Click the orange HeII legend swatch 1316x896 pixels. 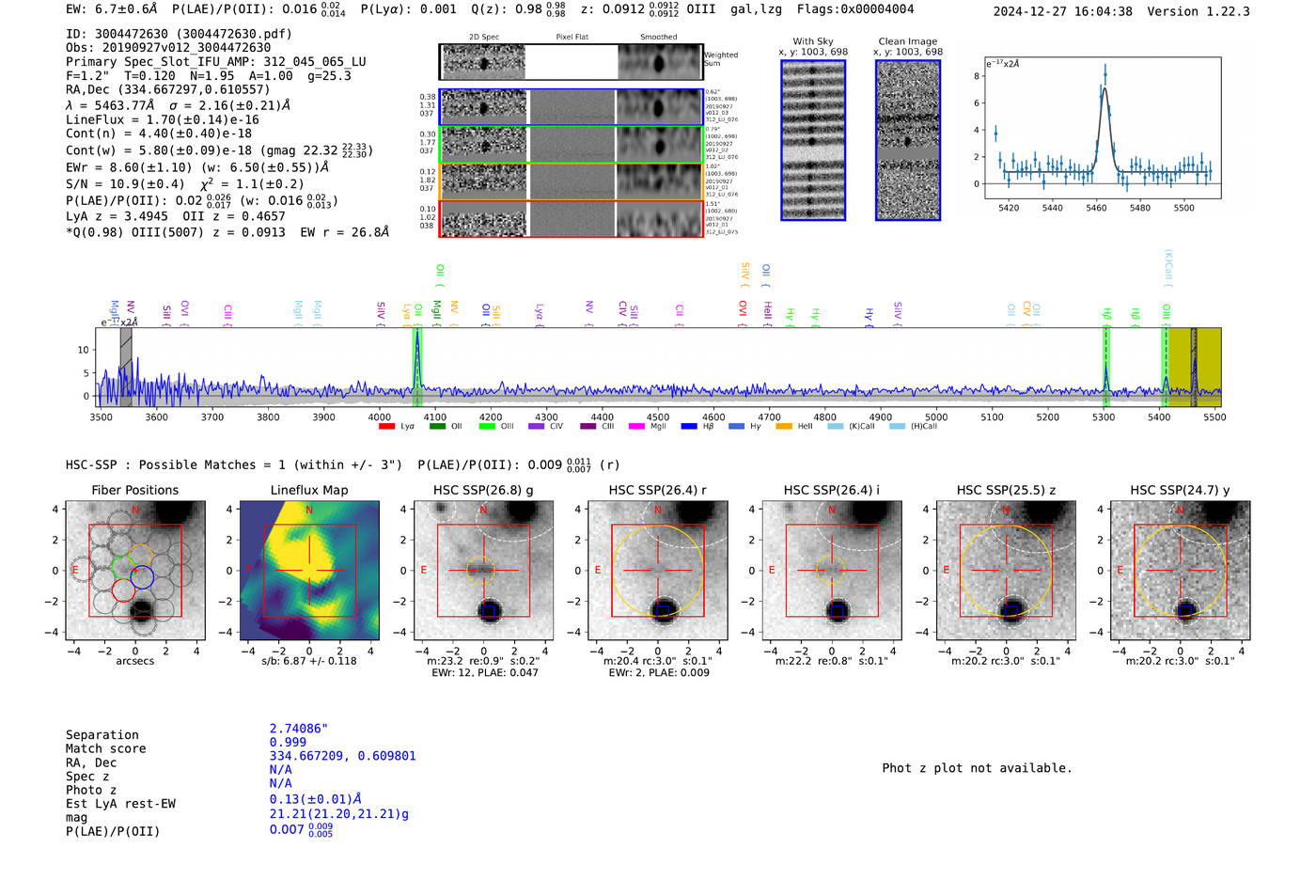pos(784,427)
